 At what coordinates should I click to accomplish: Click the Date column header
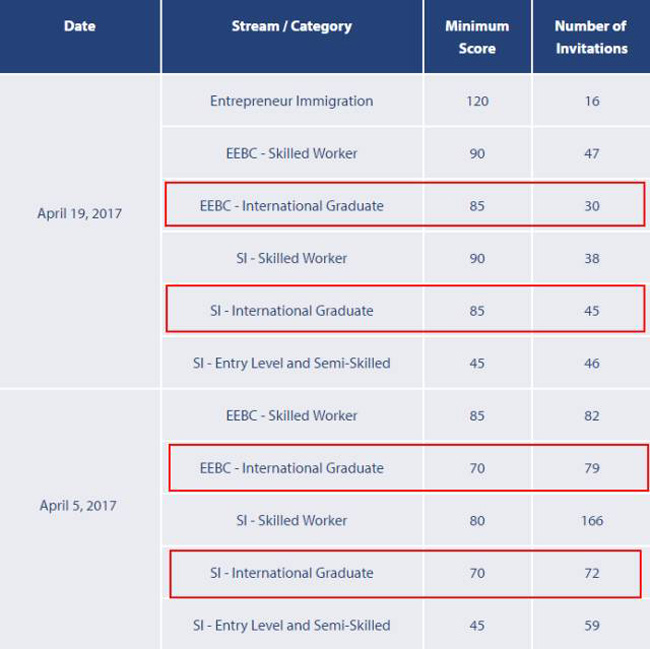point(79,26)
